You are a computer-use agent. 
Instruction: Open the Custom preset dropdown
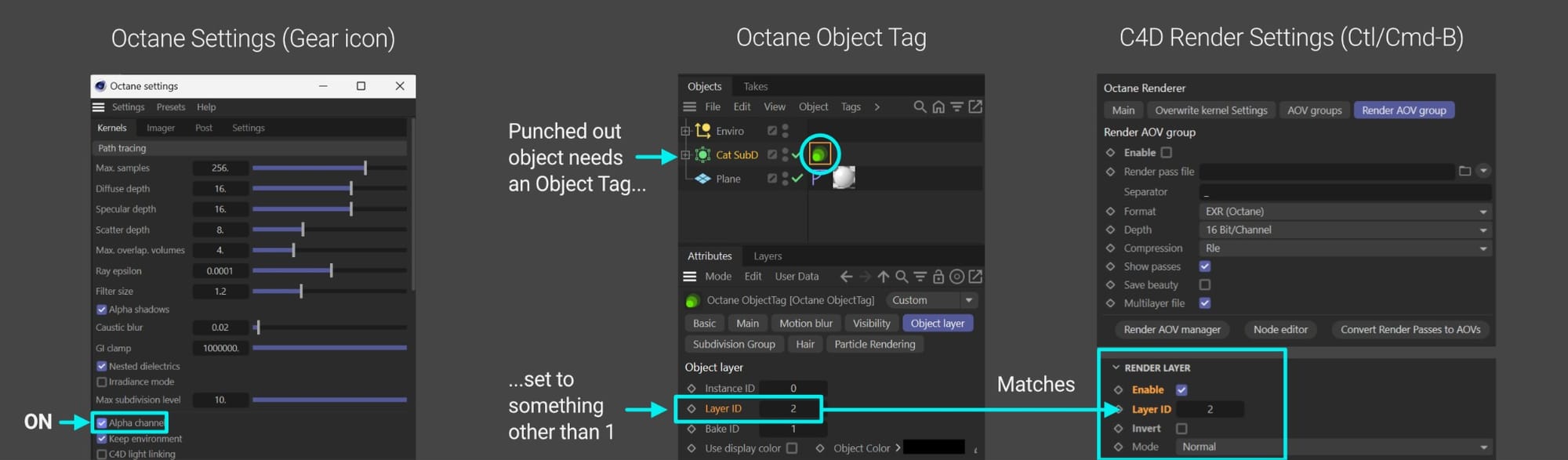pos(932,300)
